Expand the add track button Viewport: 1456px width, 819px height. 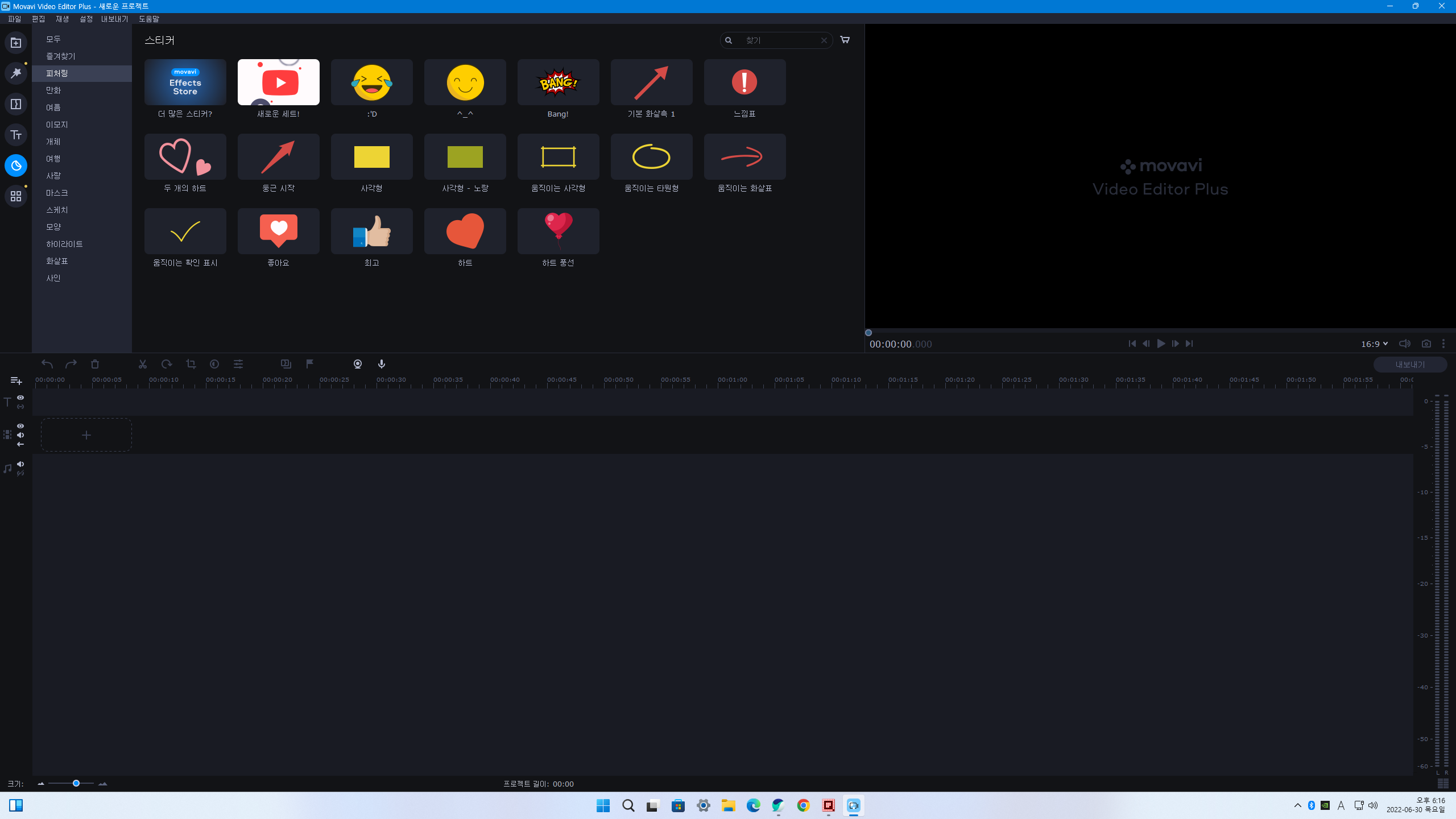[x=16, y=380]
